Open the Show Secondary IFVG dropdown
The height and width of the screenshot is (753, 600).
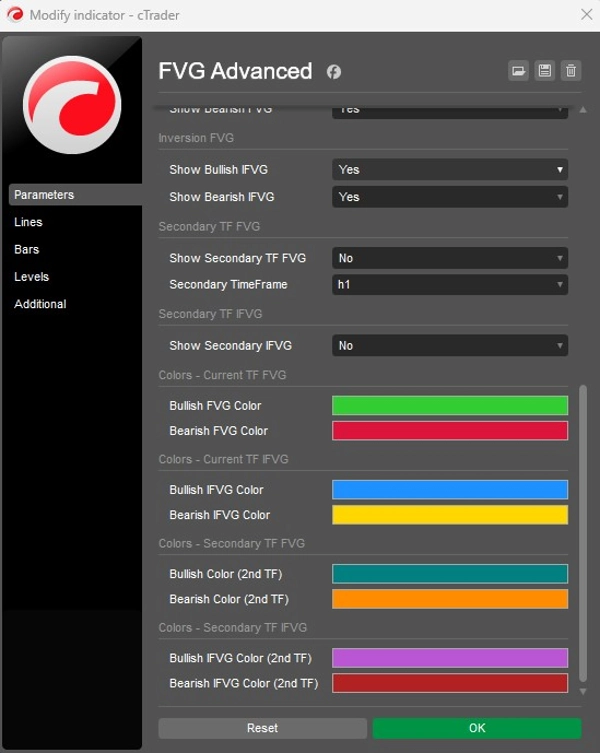coord(450,346)
